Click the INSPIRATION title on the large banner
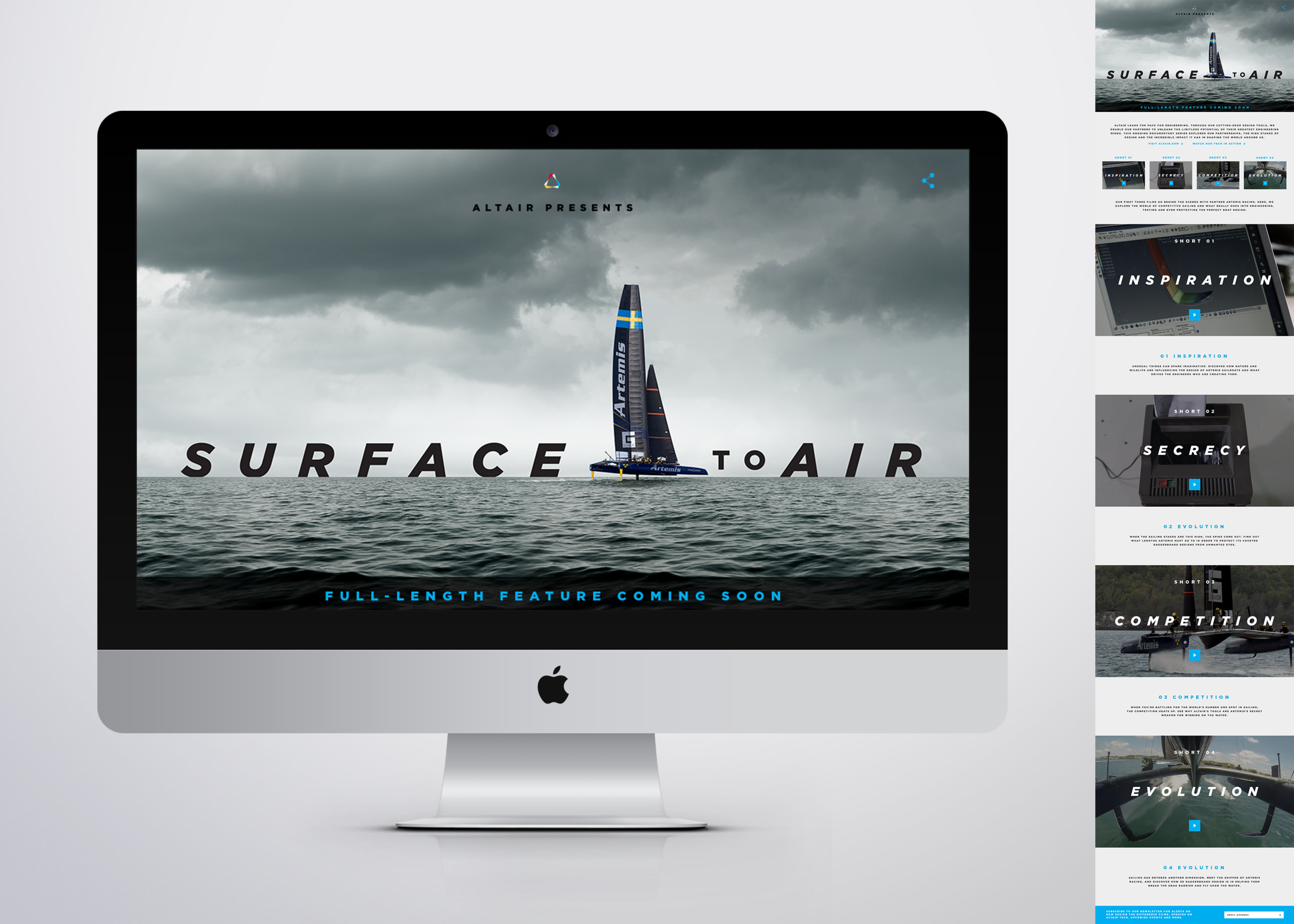This screenshot has width=1294, height=924. pyautogui.click(x=1195, y=280)
